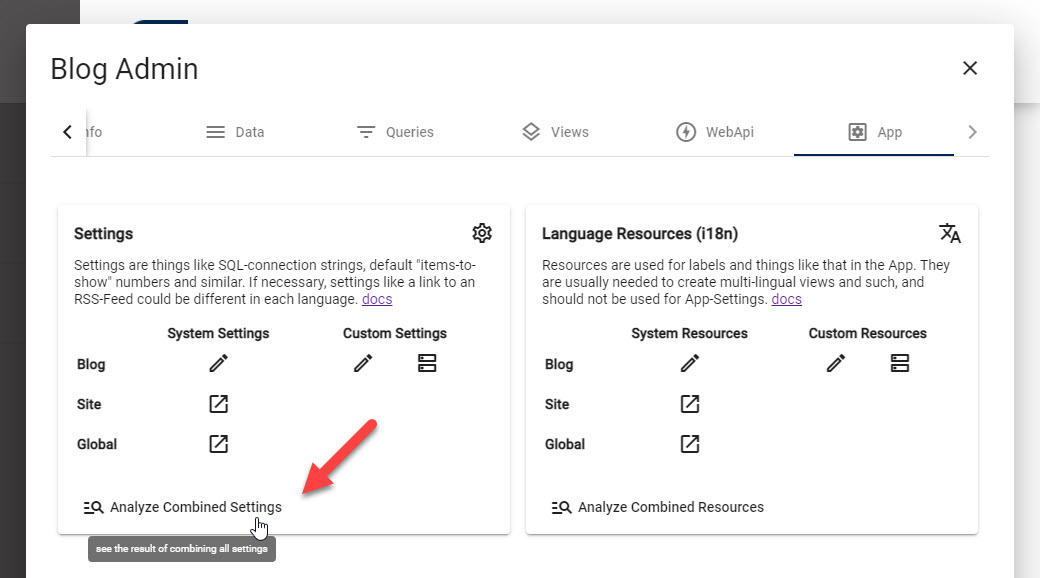Click the translate icon in Language Resources

tap(950, 233)
